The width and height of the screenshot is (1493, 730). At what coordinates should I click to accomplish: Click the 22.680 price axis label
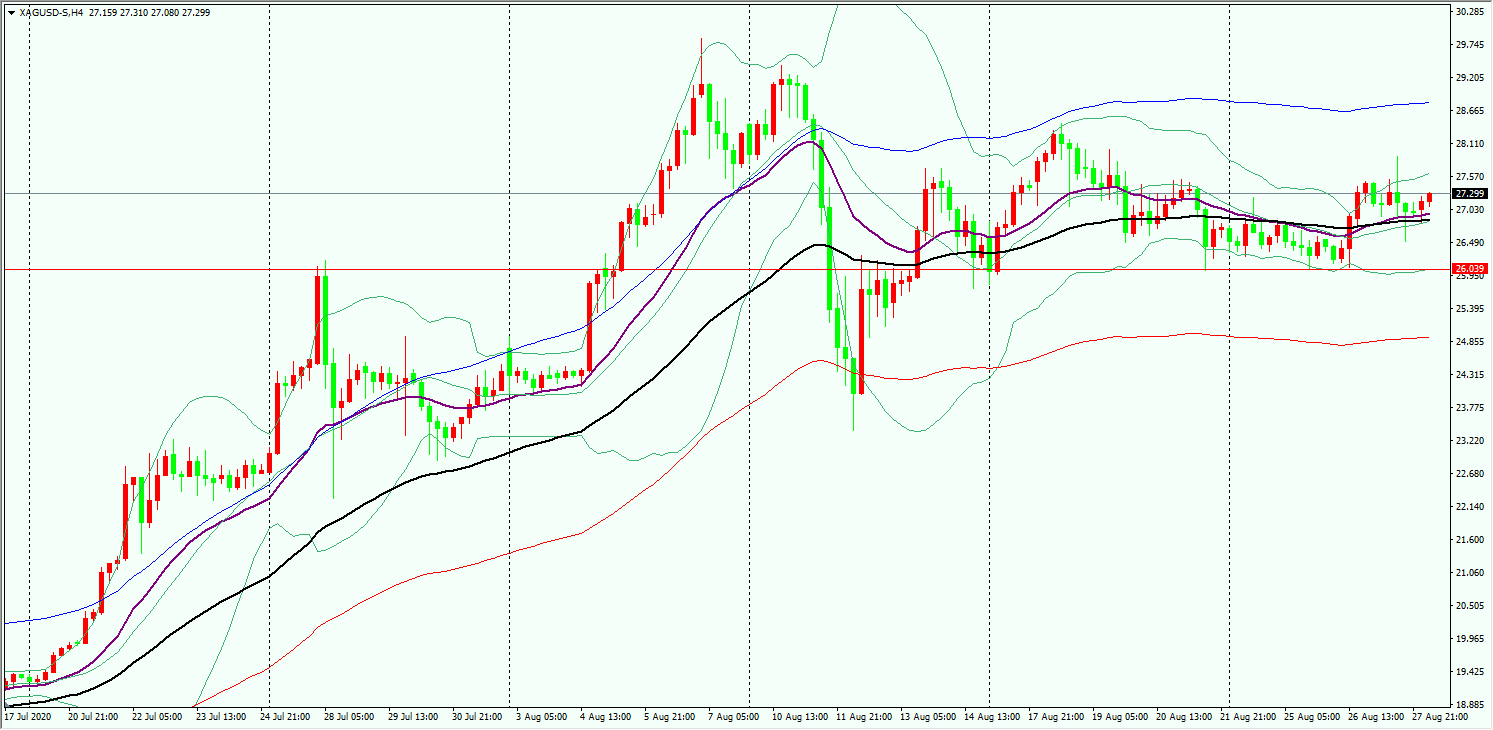pos(1469,474)
